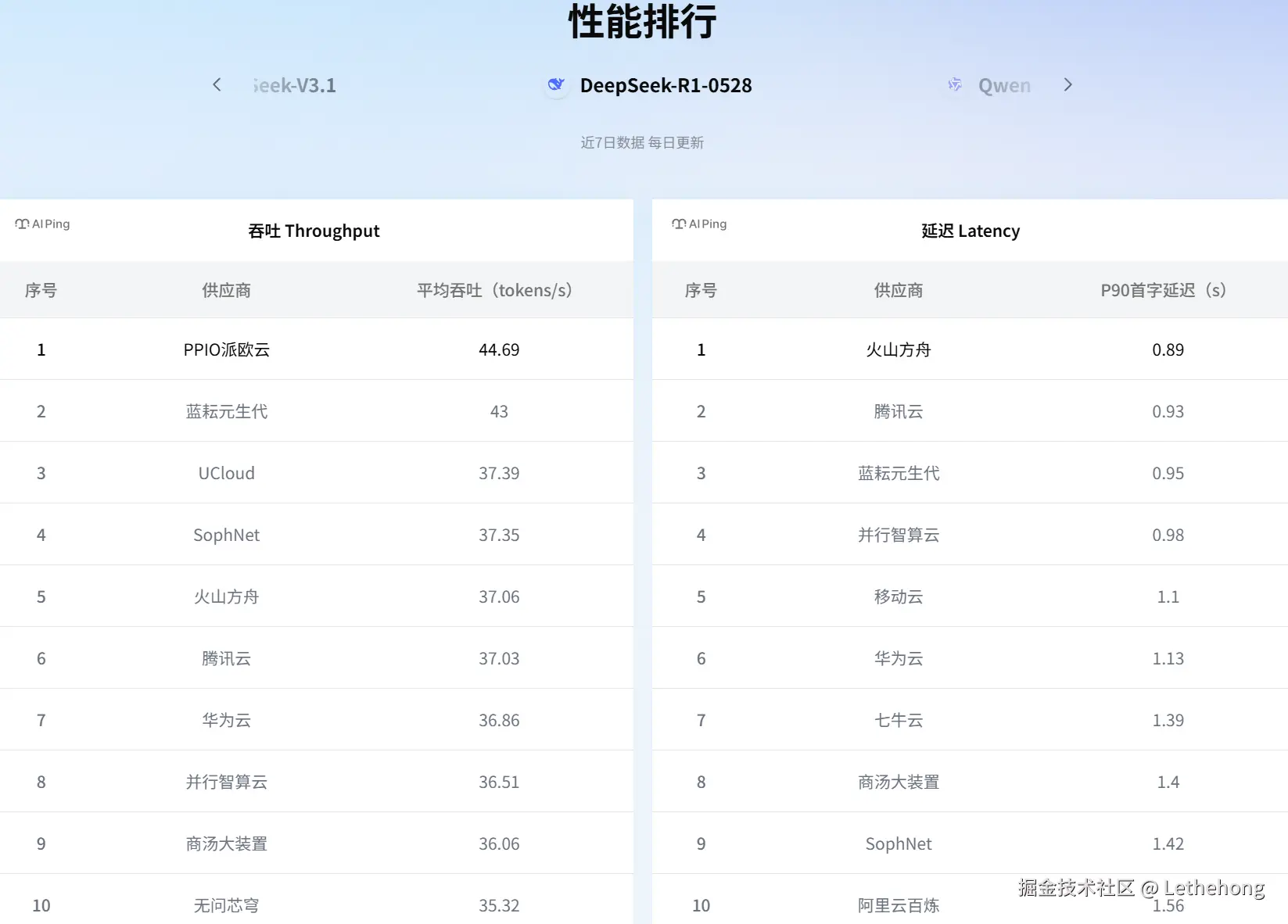The height and width of the screenshot is (924, 1288).
Task: Click latency value 1.4
Action: coord(1168,782)
